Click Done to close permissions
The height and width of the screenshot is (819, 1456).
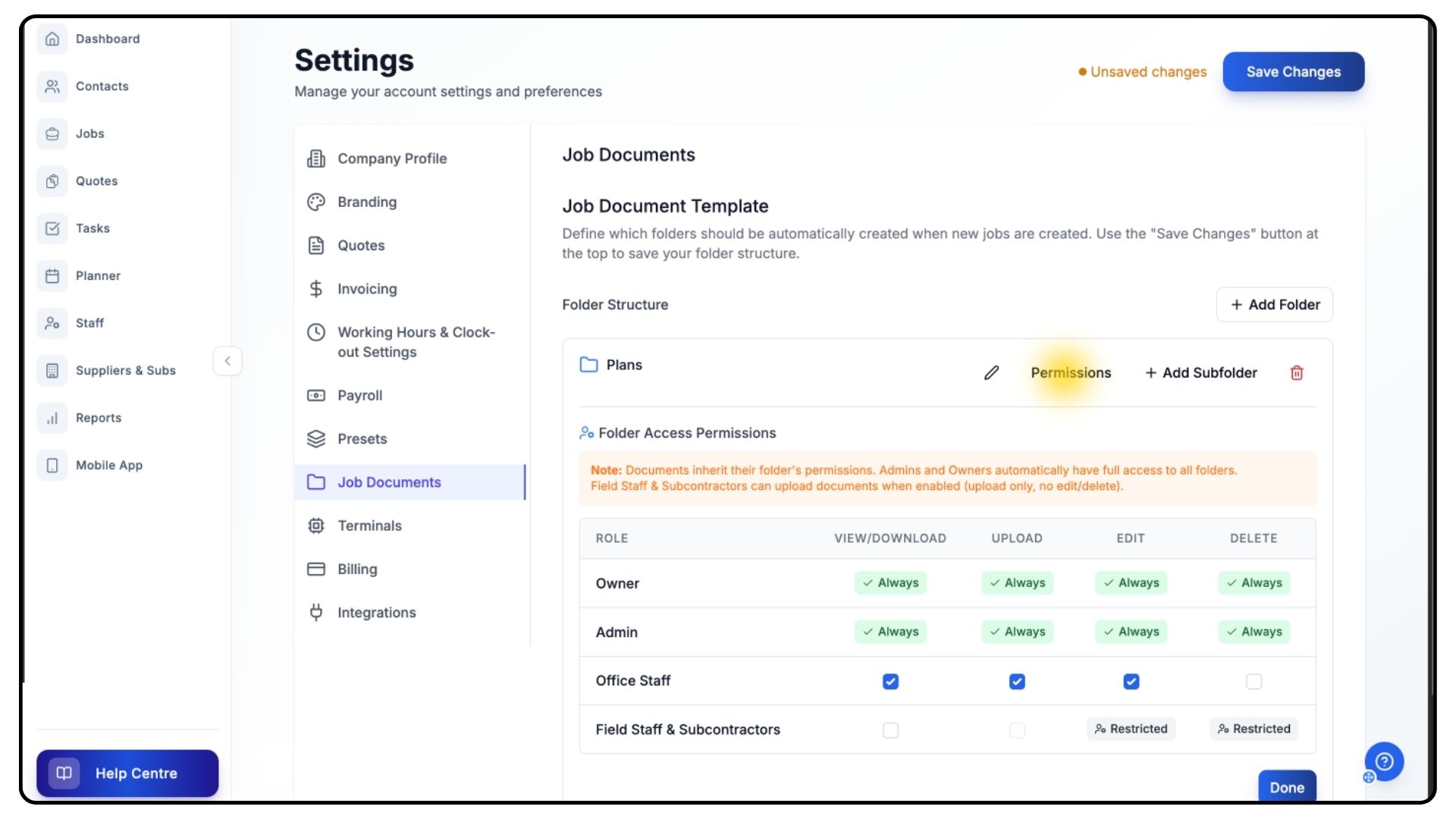click(1287, 787)
